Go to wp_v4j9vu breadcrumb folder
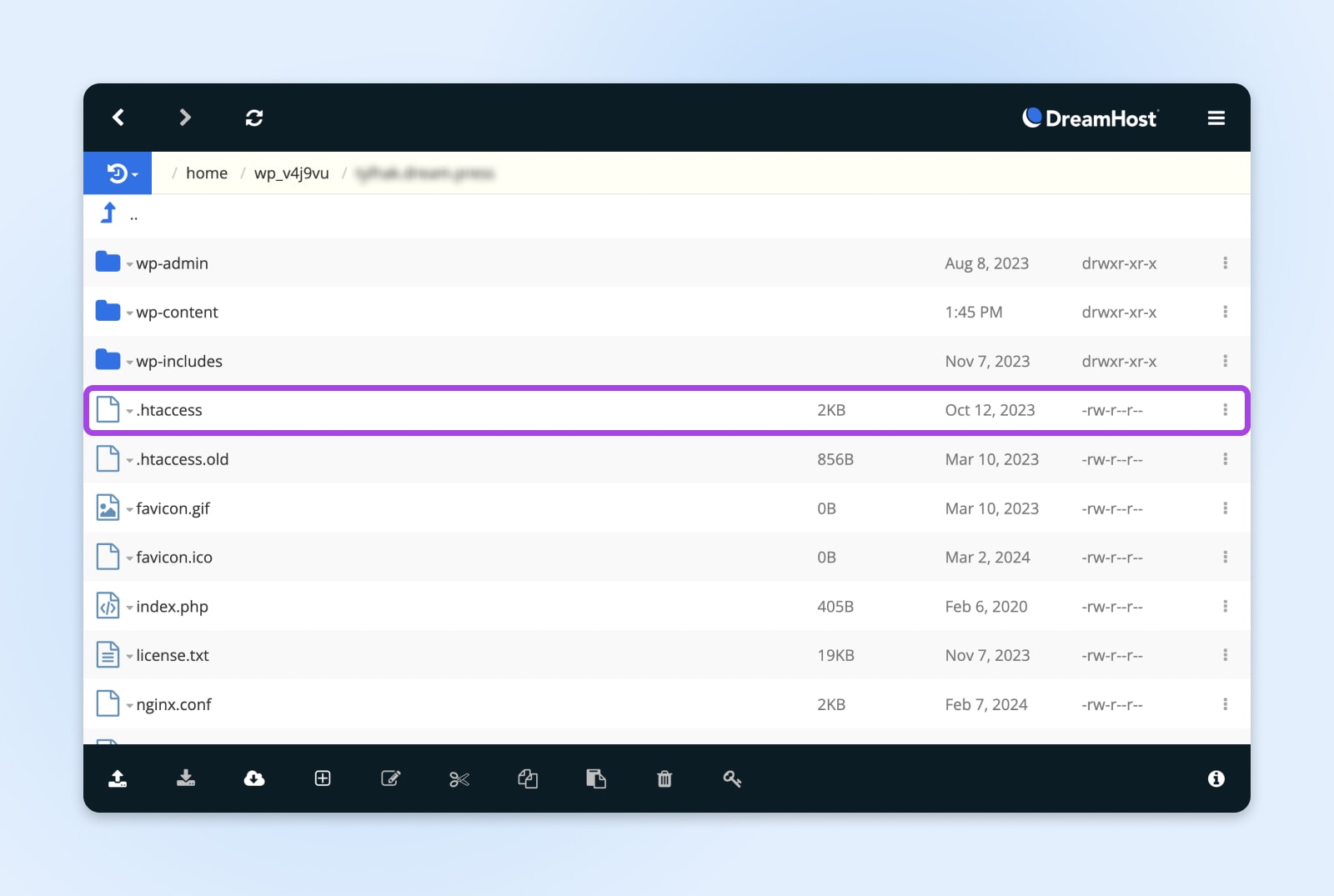1334x896 pixels. [291, 173]
